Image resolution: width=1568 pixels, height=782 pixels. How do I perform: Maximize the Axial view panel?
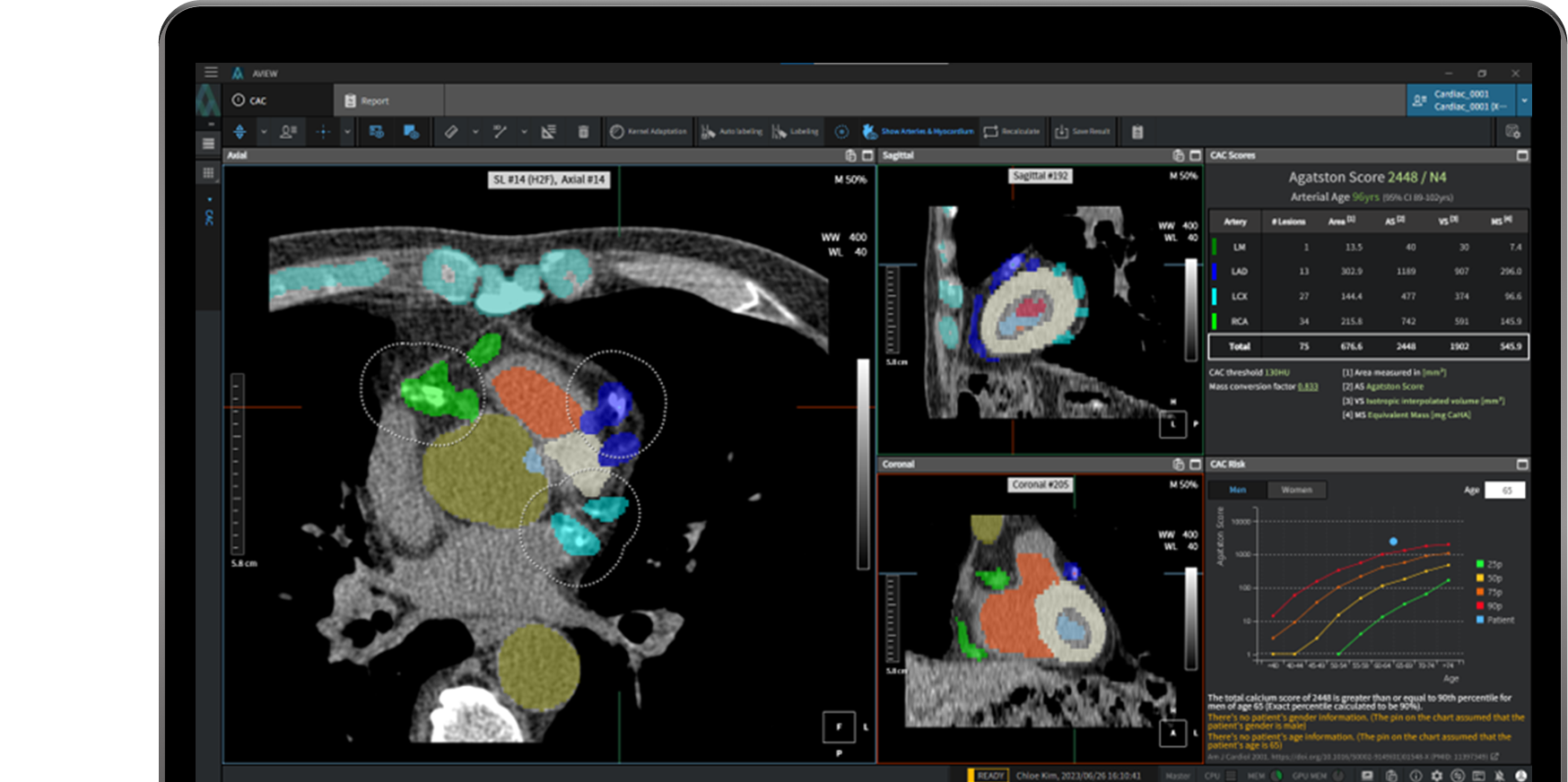pos(867,155)
